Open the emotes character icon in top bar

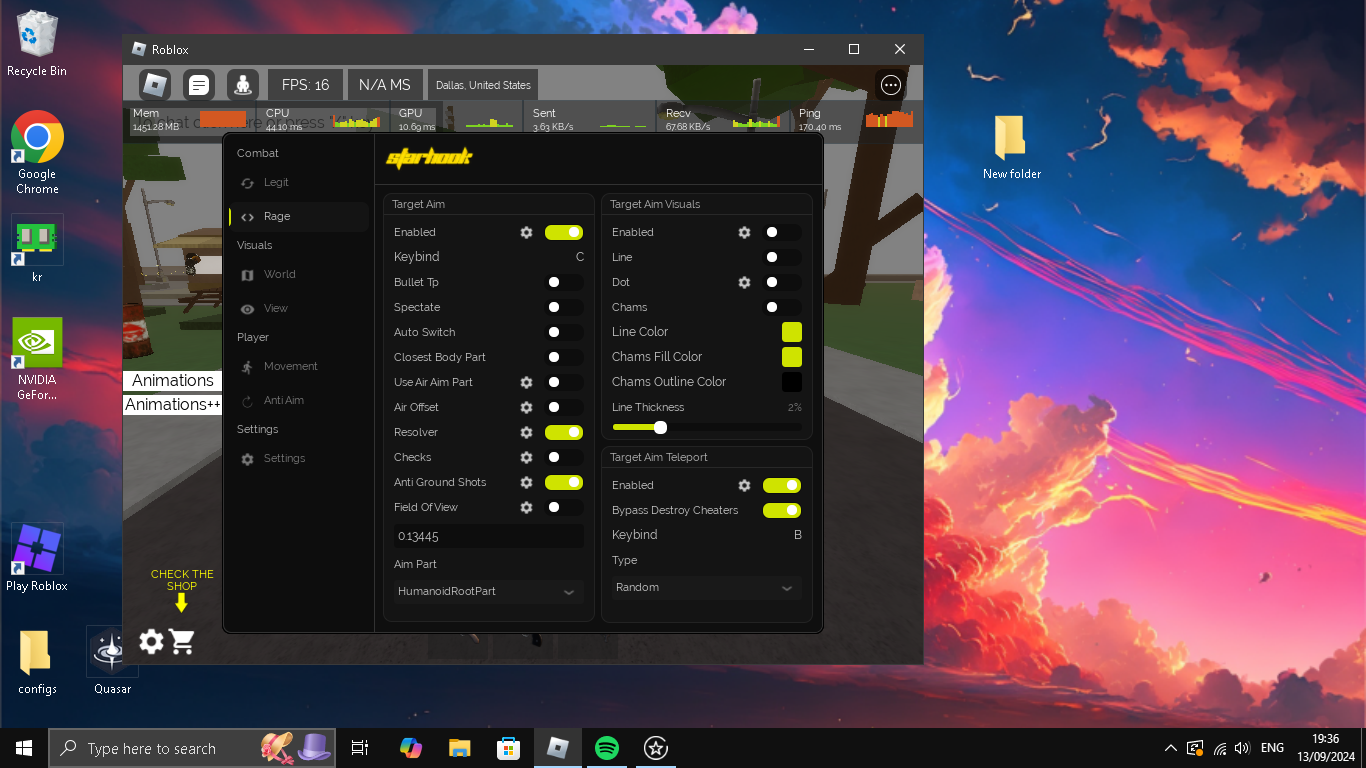pyautogui.click(x=243, y=85)
